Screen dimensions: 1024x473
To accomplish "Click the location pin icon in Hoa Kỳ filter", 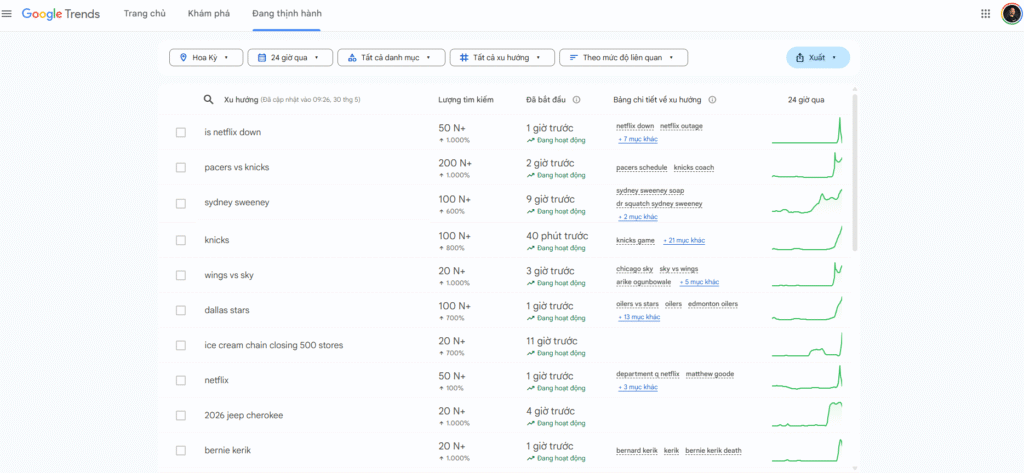I will [x=183, y=57].
